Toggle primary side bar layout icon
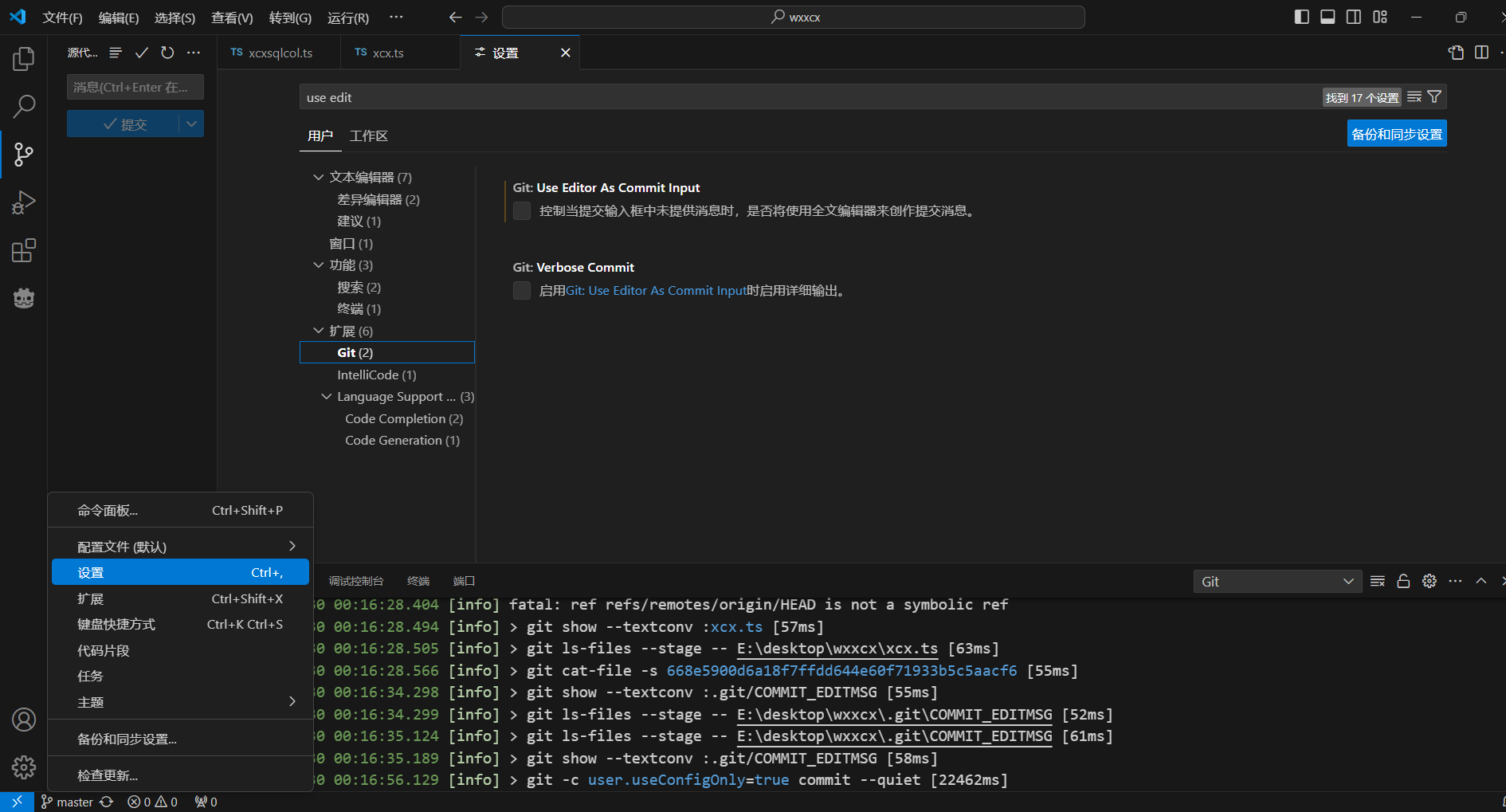Image resolution: width=1506 pixels, height=812 pixels. [x=1302, y=17]
